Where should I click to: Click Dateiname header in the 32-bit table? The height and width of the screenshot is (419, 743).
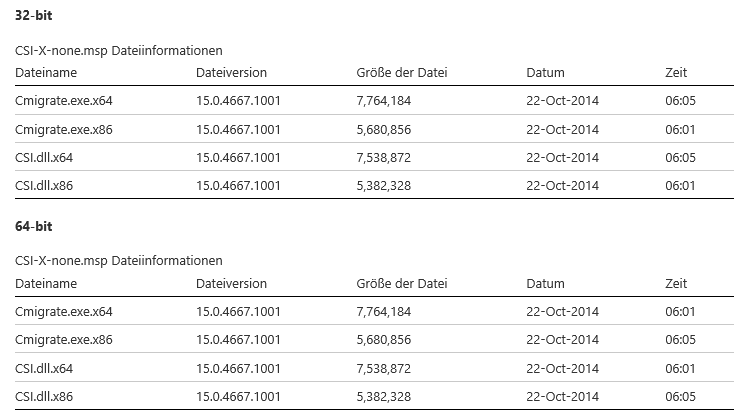(46, 72)
